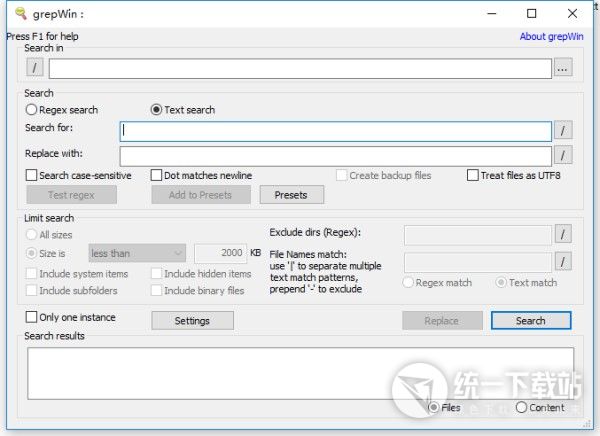The height and width of the screenshot is (436, 600).
Task: Toggle Dot matches newline option
Action: pos(157,176)
